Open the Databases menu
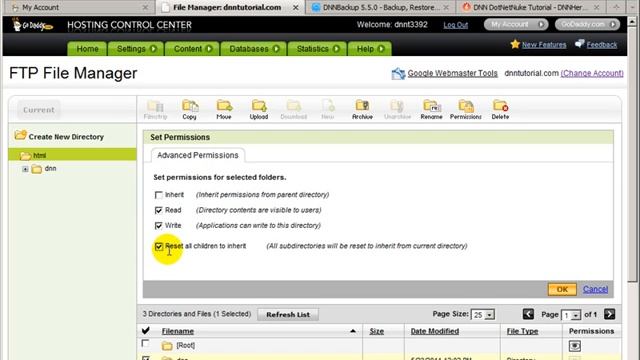Viewport: 640px width, 360px height. [254, 49]
